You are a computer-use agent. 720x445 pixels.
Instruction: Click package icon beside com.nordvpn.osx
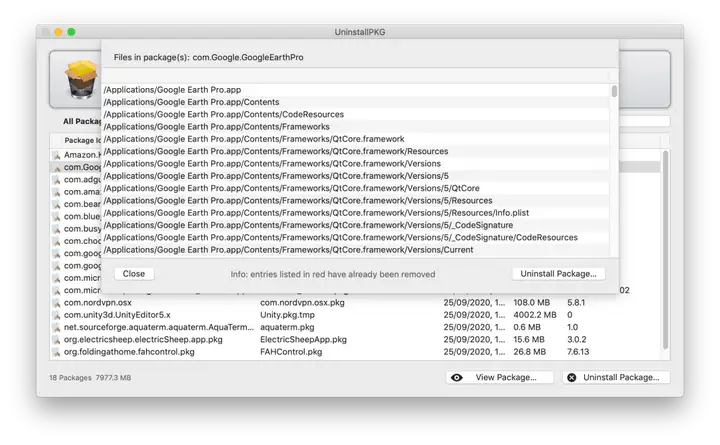[x=56, y=303]
